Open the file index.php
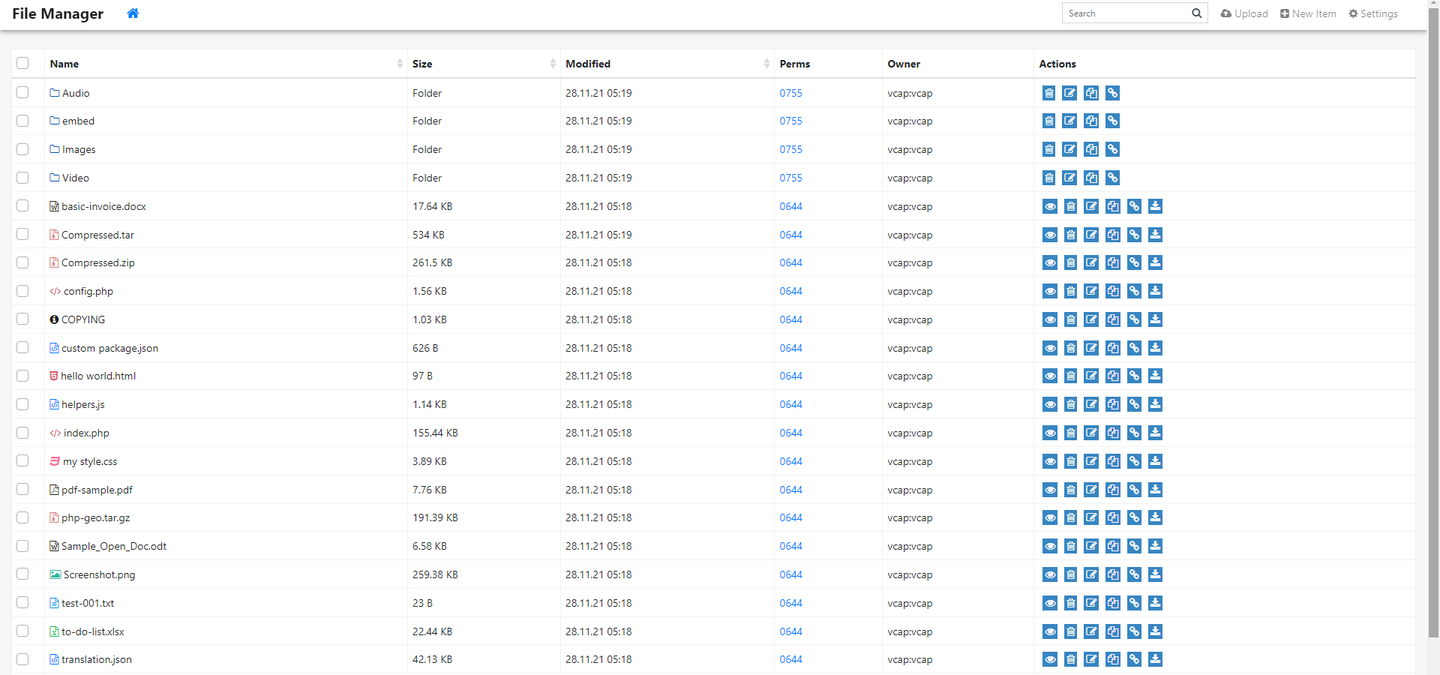The image size is (1440, 675). pyautogui.click(x=86, y=433)
